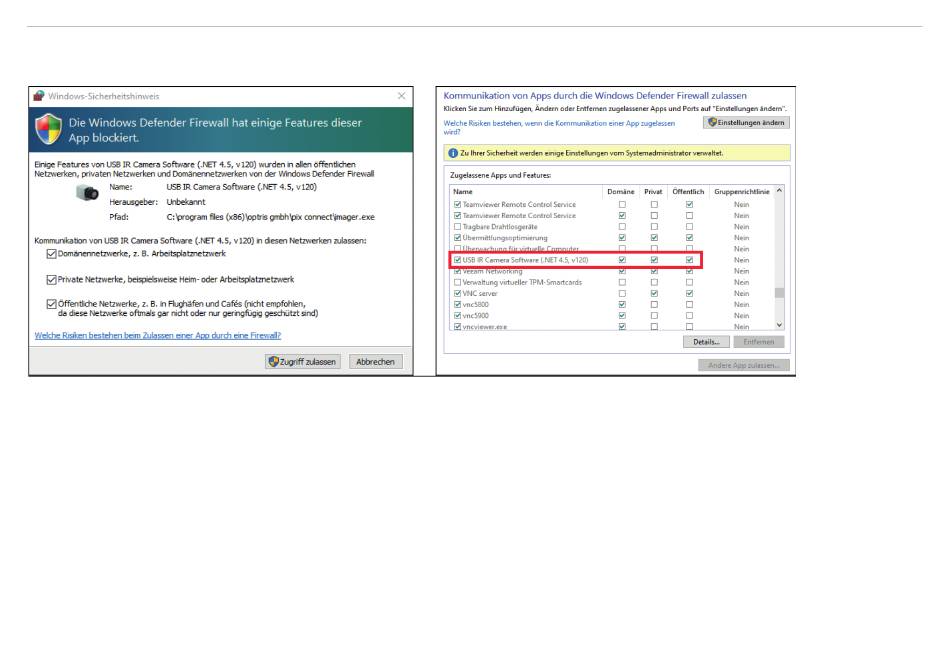
Task: Toggle Öffentlich checkbox for USB IR Camera Software
Action: (x=689, y=260)
